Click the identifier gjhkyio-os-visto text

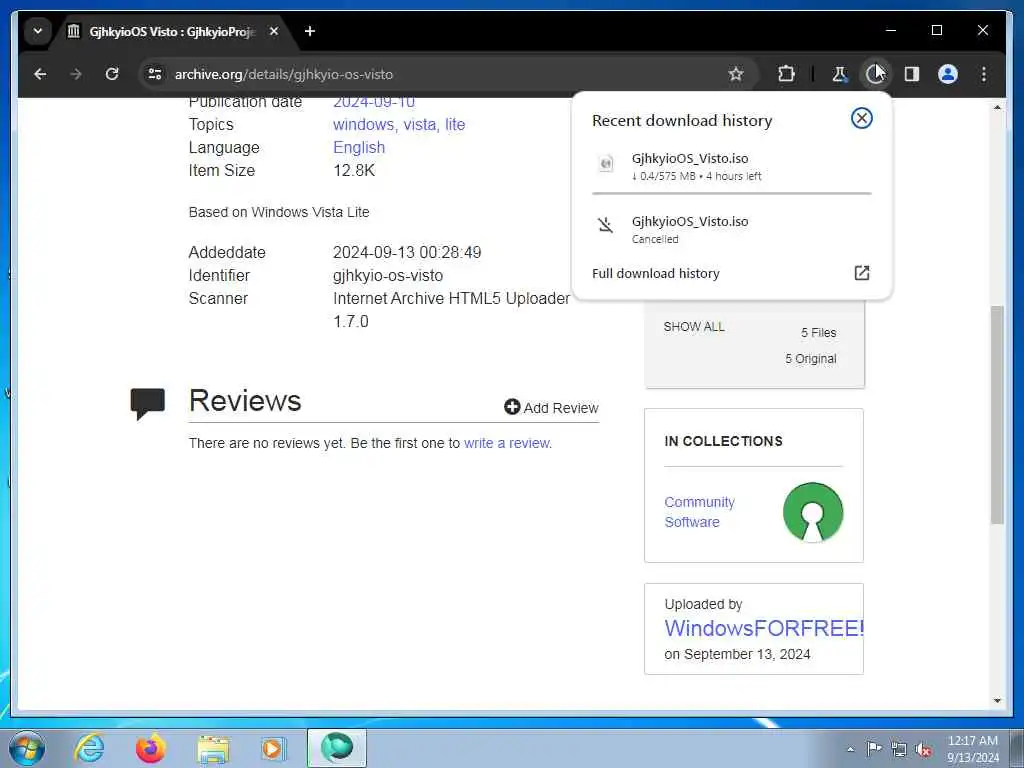388,276
